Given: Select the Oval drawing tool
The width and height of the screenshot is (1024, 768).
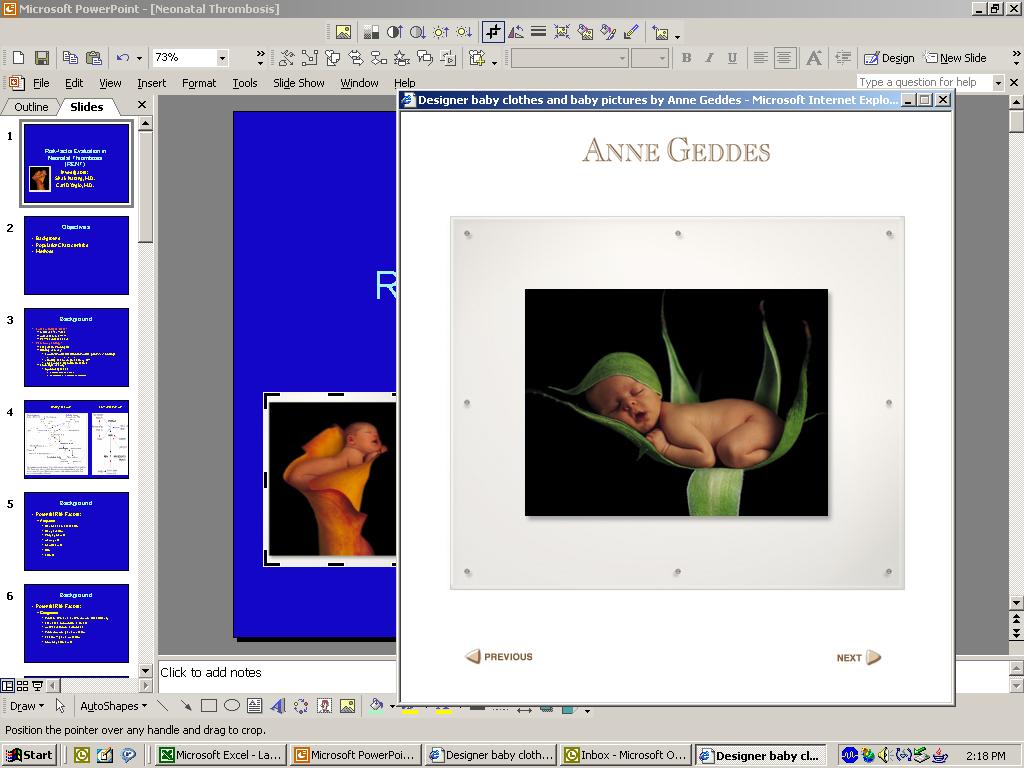Looking at the screenshot, I should (232, 706).
